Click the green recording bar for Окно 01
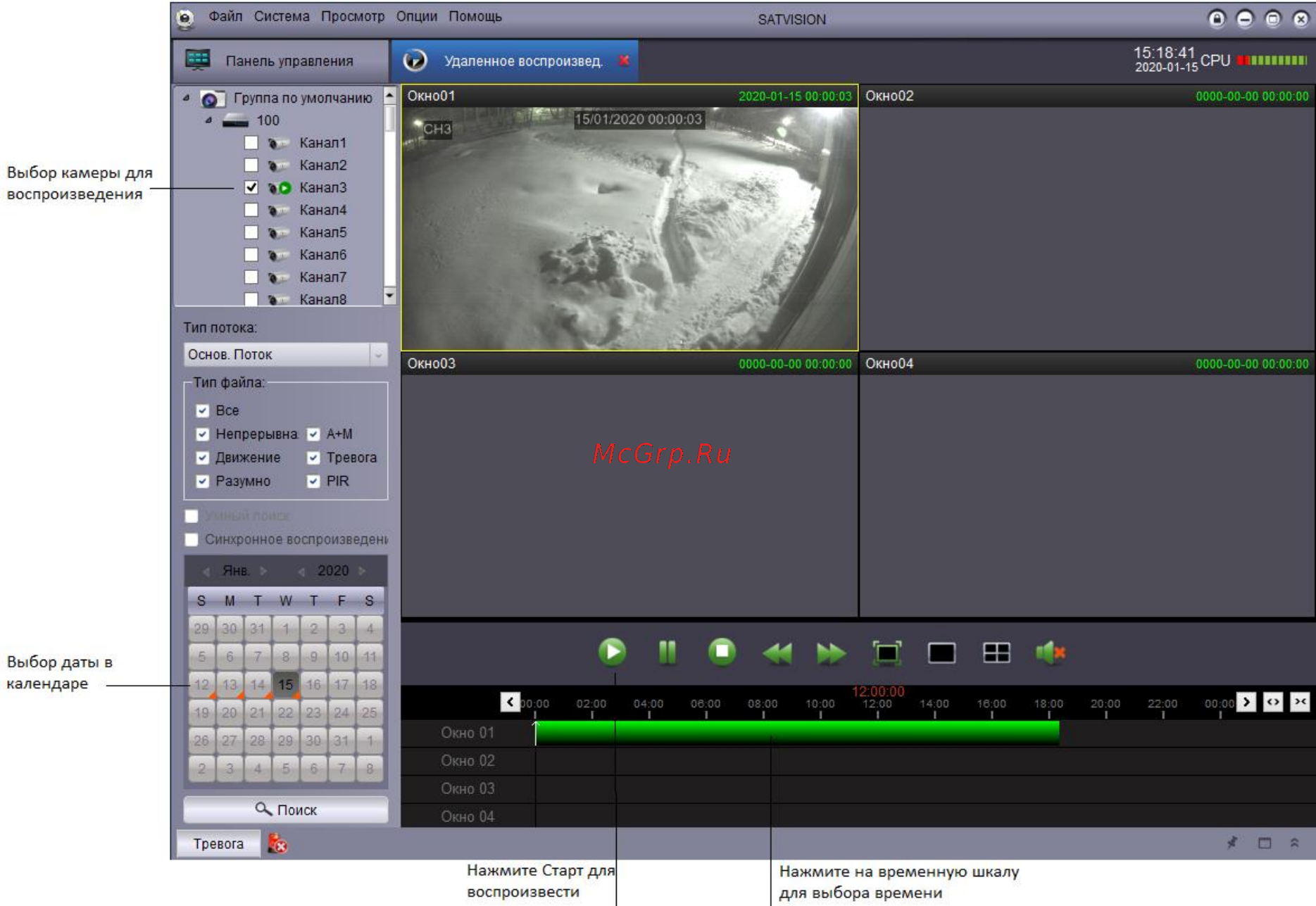 pyautogui.click(x=797, y=732)
